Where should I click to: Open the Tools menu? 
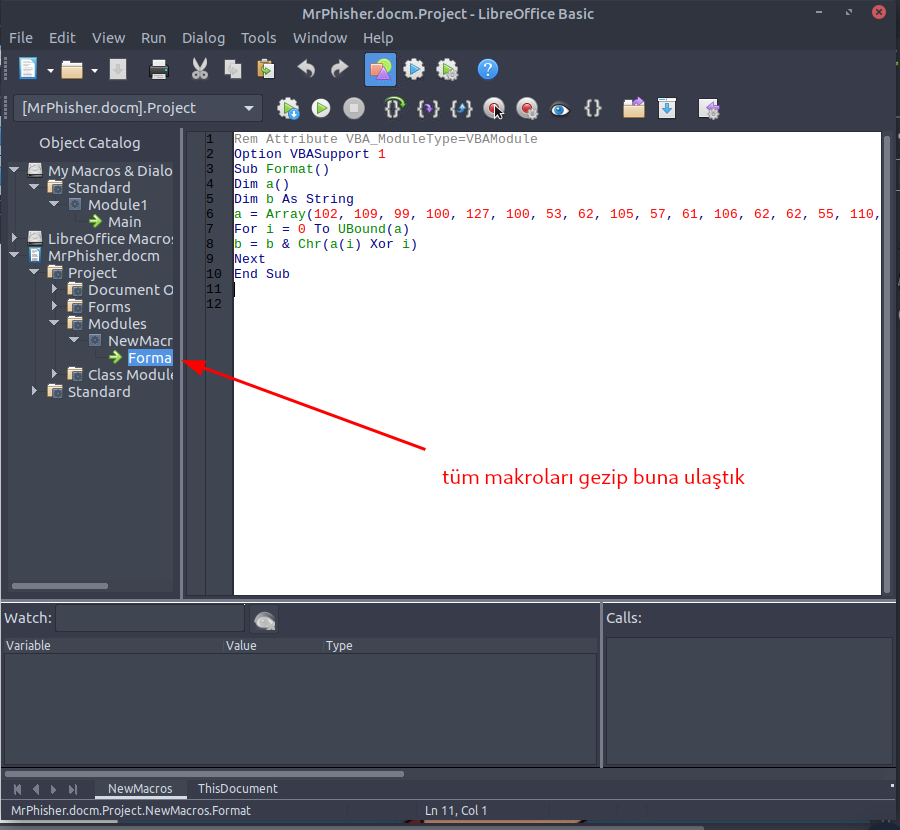(258, 38)
